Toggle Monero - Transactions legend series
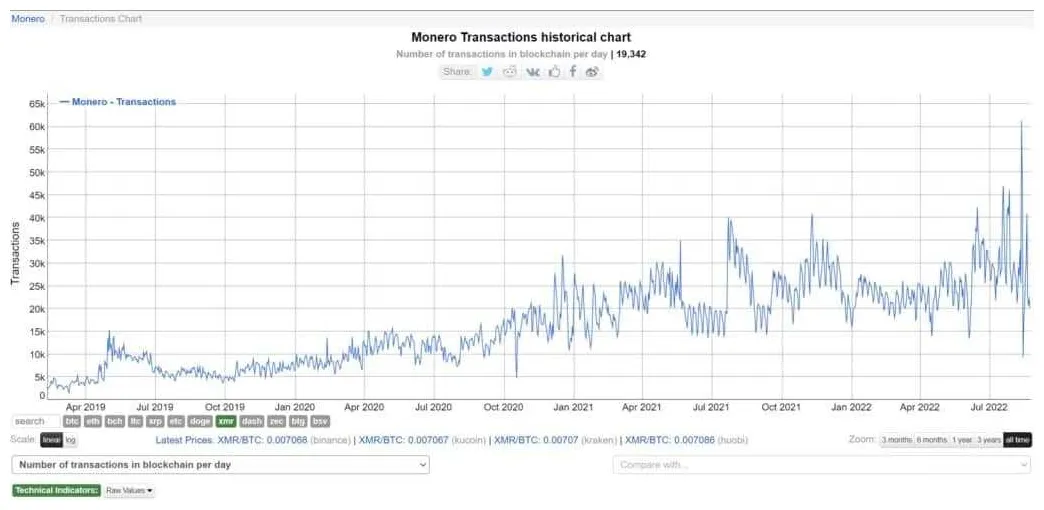1044x510 pixels. pyautogui.click(x=118, y=102)
